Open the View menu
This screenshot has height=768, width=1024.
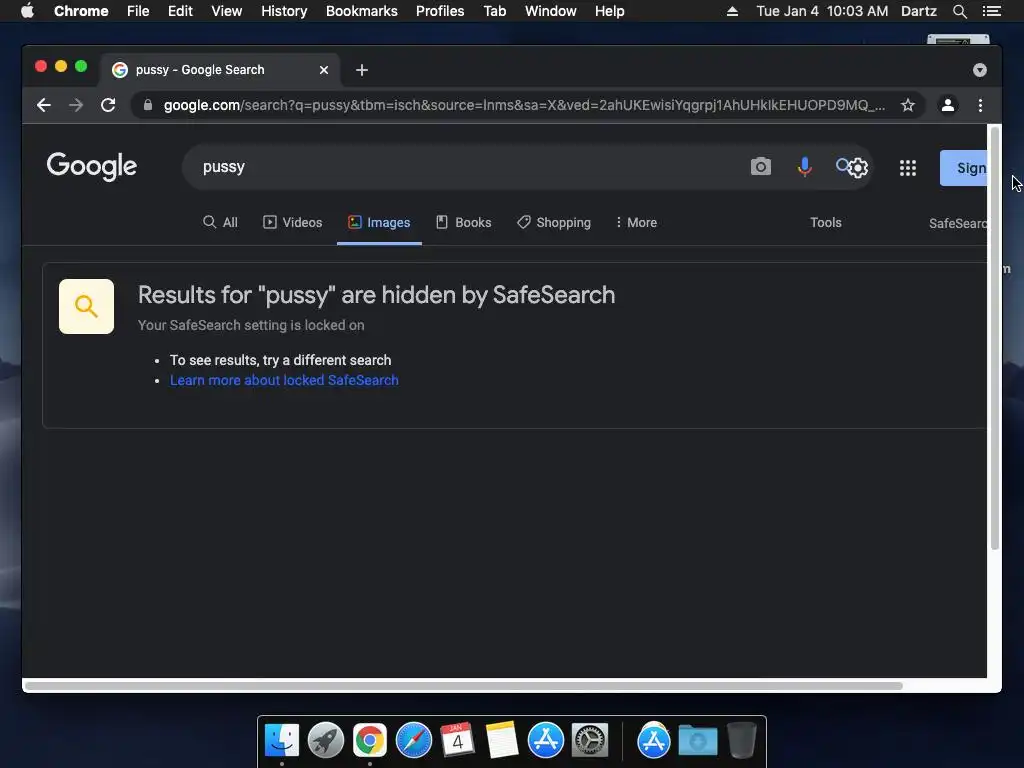[x=227, y=11]
